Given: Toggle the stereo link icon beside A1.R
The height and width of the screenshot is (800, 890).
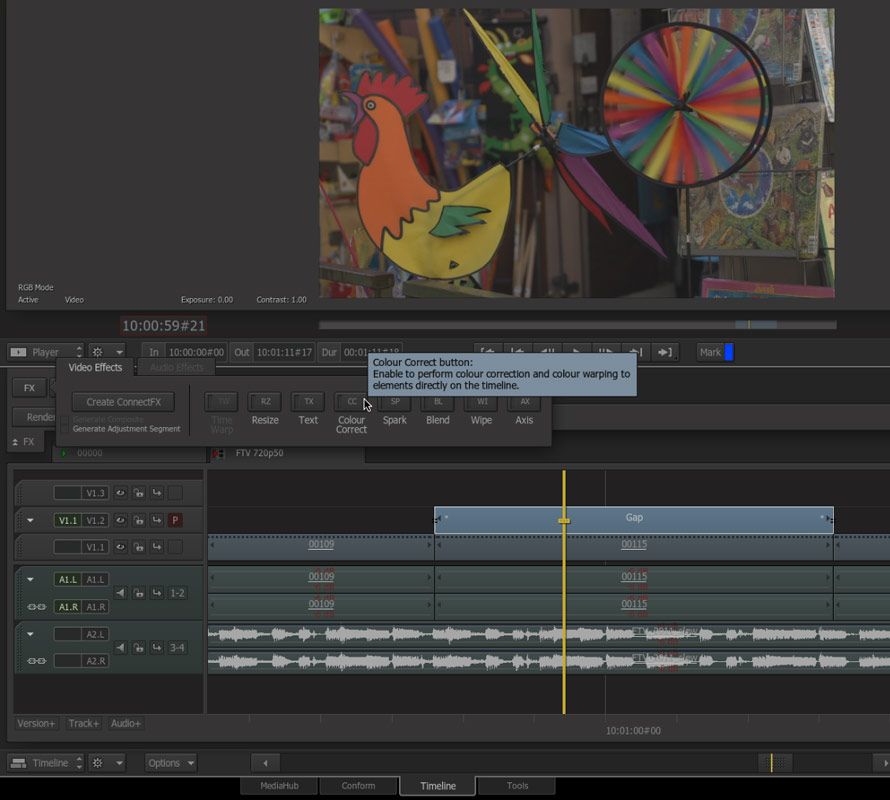Looking at the screenshot, I should point(36,607).
